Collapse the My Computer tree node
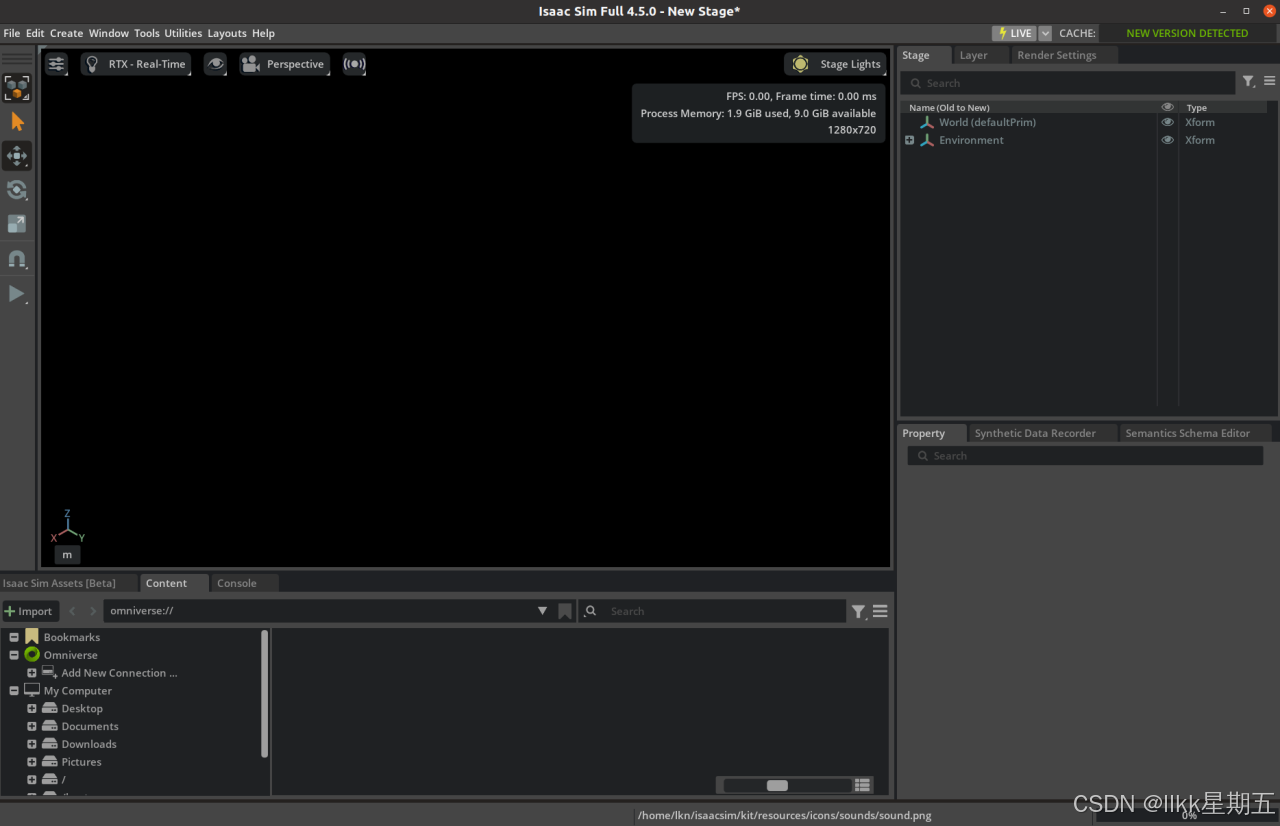 14,691
